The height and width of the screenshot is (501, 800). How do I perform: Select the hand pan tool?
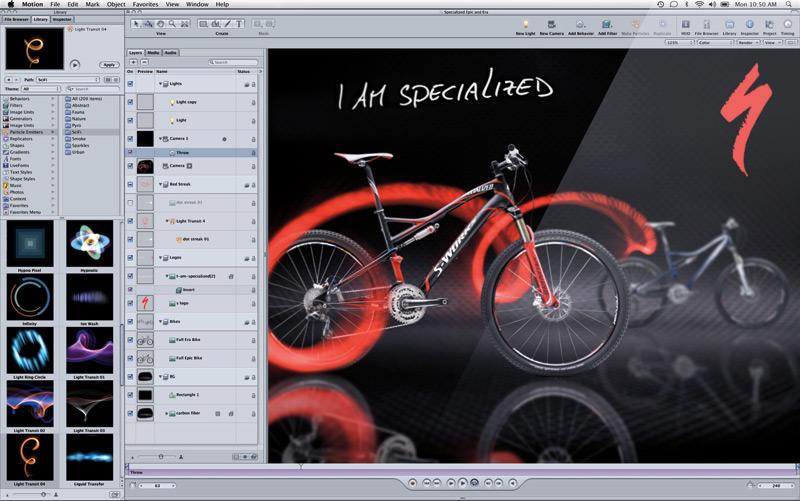160,23
